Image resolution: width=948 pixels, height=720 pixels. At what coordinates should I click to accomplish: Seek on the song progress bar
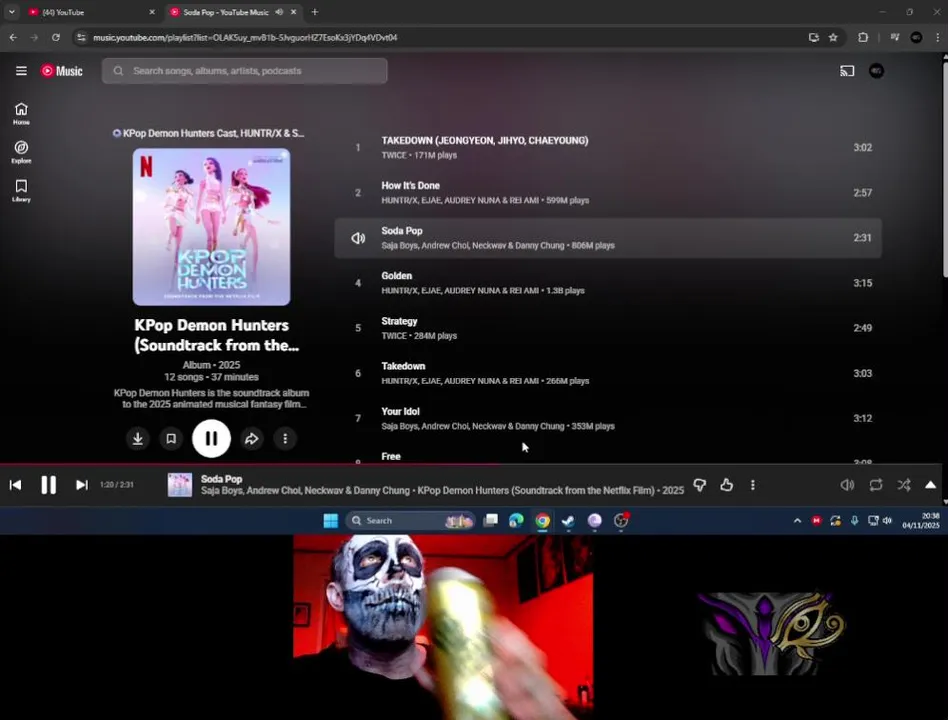point(471,464)
